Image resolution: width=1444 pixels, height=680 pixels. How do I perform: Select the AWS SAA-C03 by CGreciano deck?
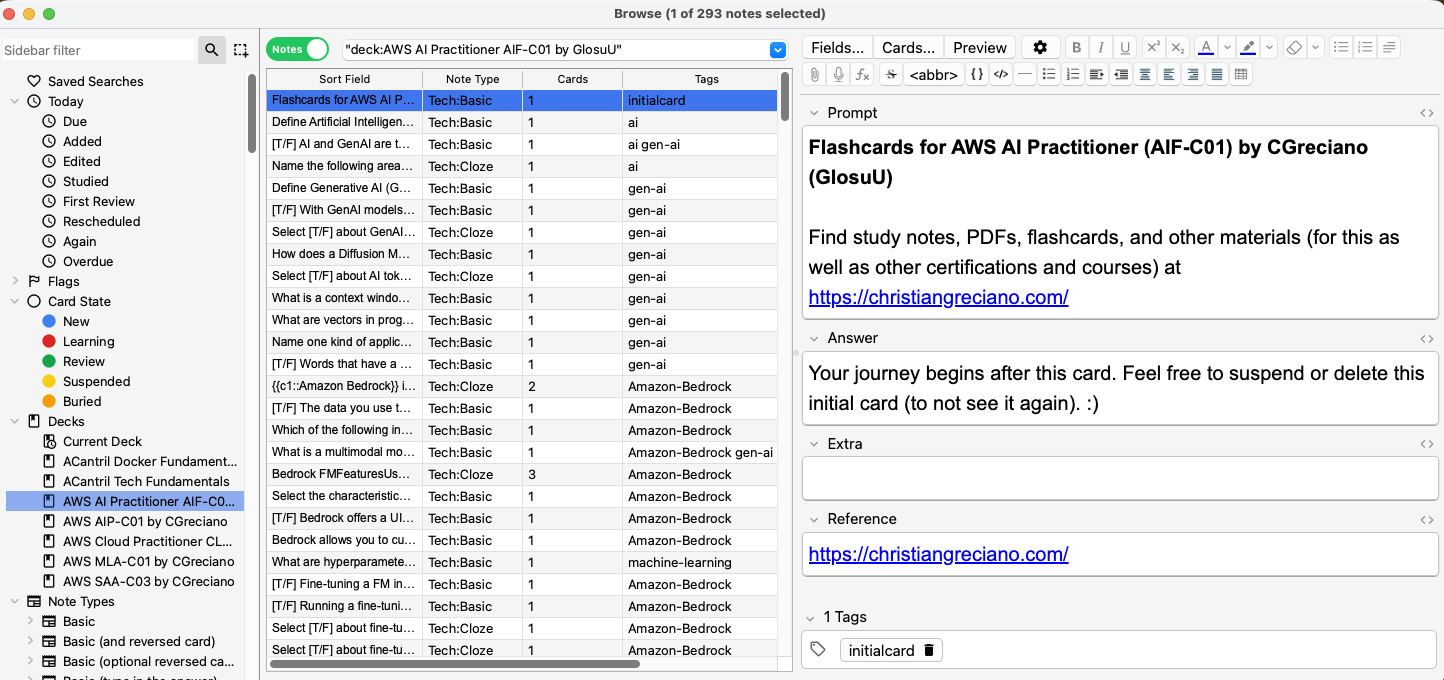coord(148,581)
